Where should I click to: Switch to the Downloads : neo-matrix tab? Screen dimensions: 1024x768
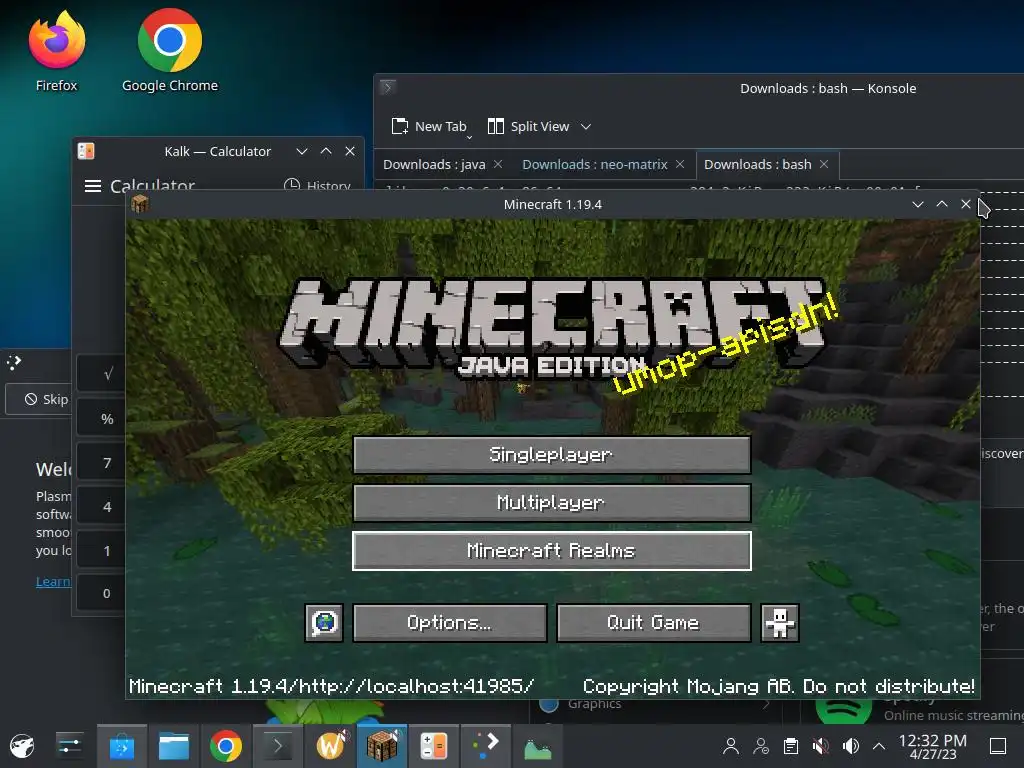(594, 165)
